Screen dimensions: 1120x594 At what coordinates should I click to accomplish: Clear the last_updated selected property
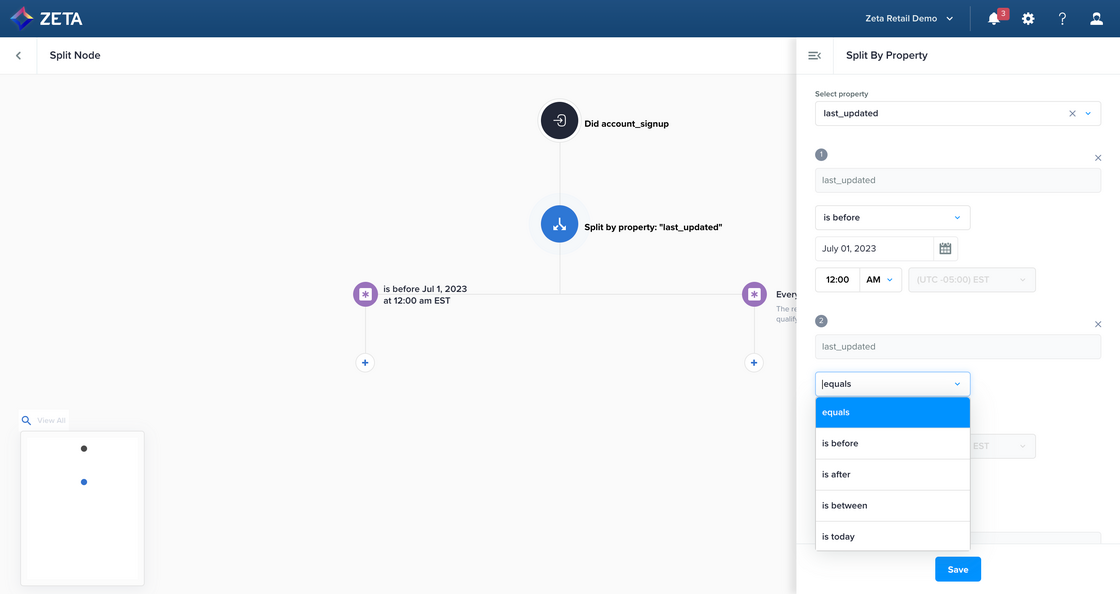[1072, 114]
